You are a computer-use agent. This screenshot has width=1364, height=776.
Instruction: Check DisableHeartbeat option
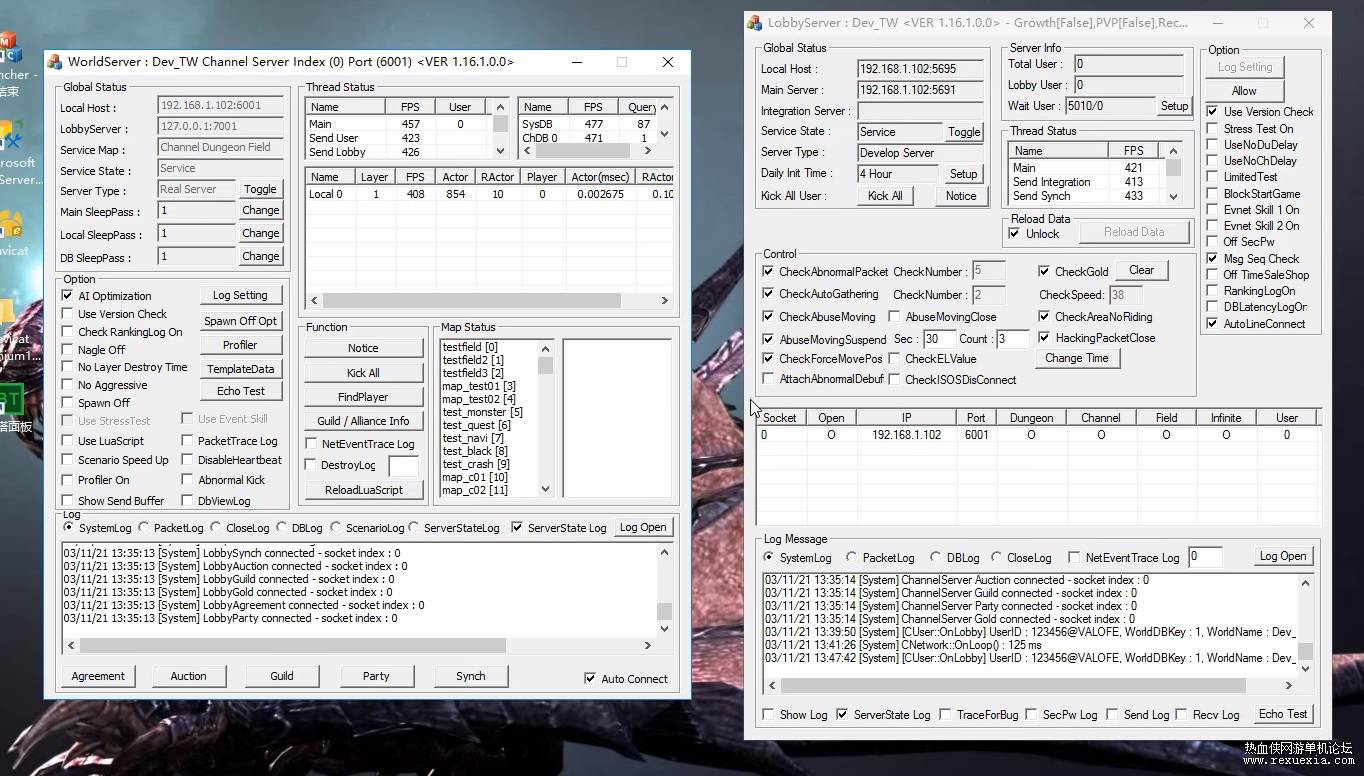pyautogui.click(x=187, y=460)
